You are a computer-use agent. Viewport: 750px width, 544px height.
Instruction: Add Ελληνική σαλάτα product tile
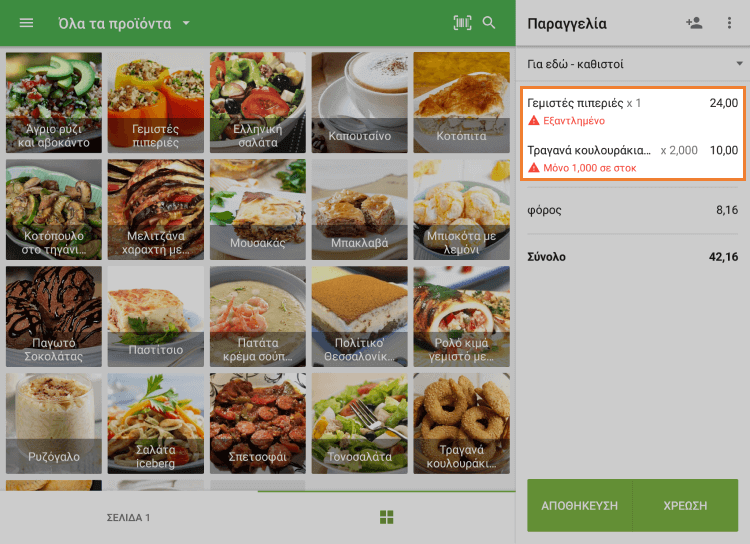coord(257,102)
